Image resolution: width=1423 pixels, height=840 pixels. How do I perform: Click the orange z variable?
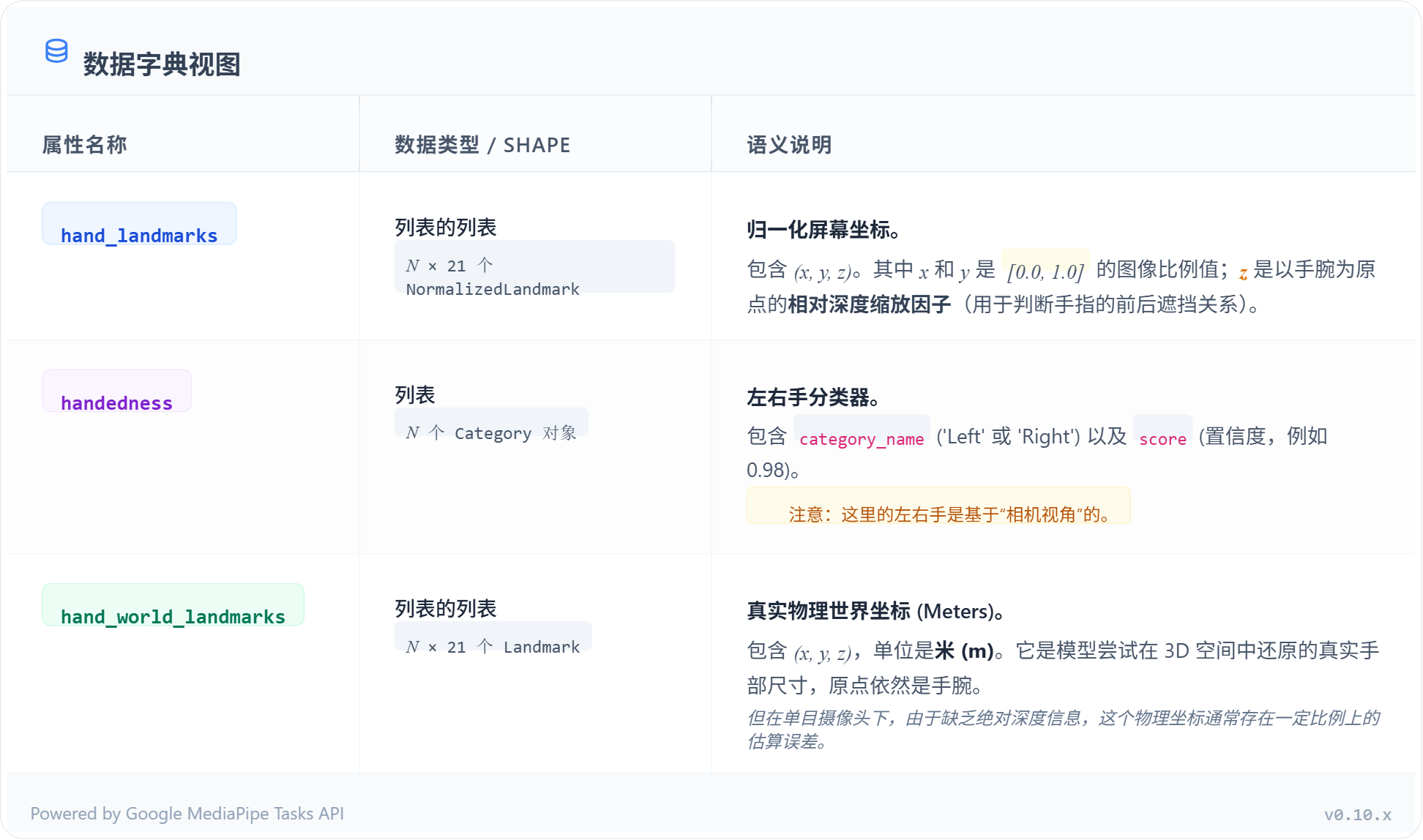point(1243,274)
